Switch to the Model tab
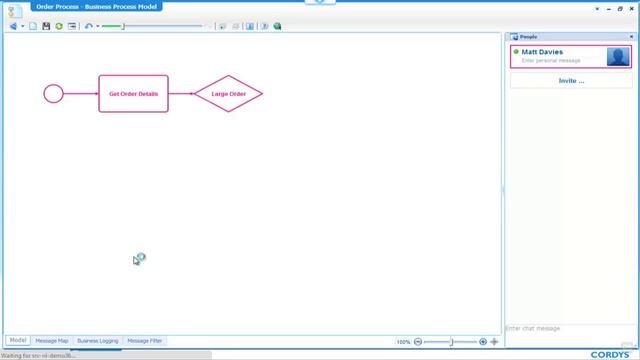 coord(18,340)
